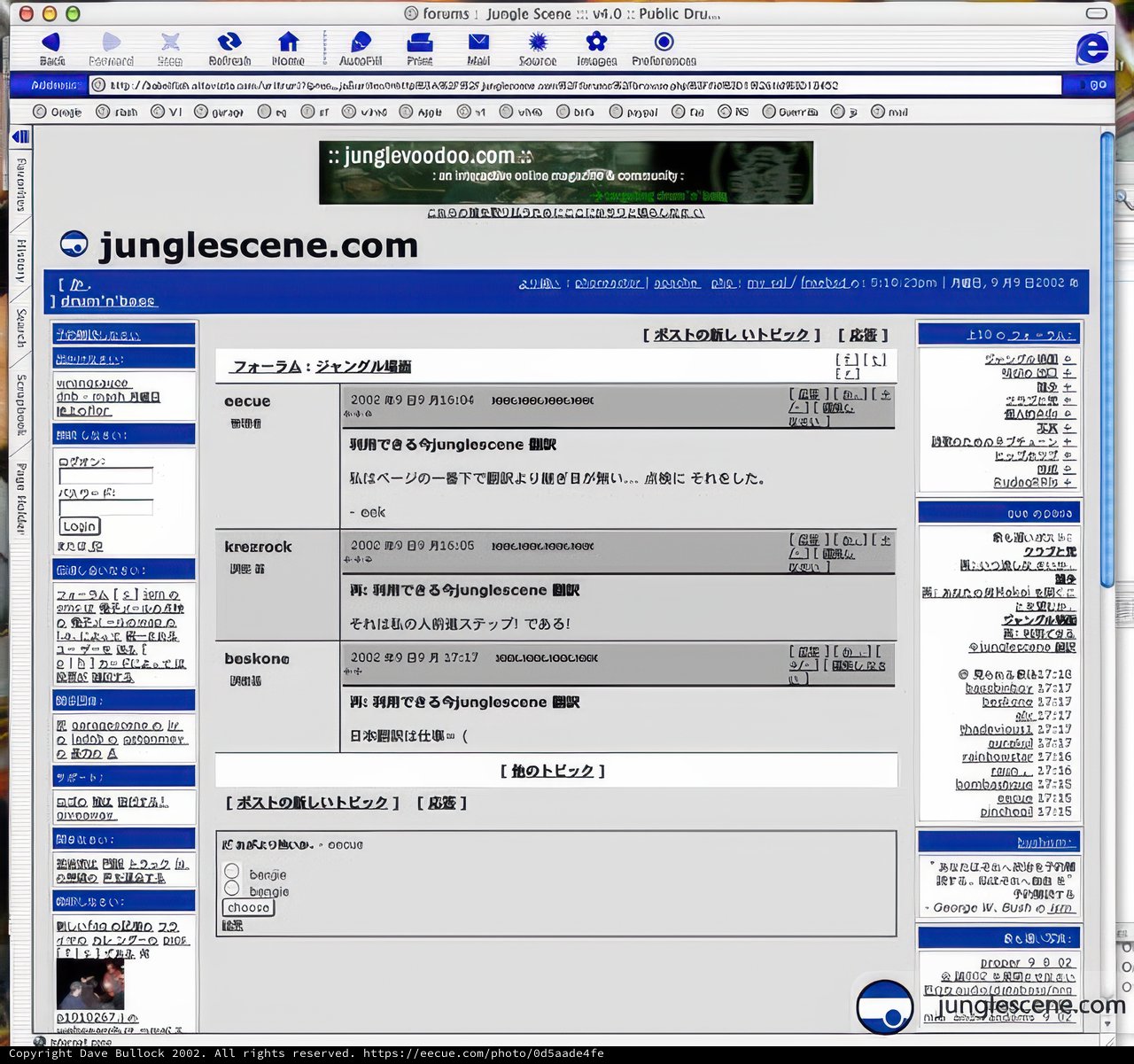Click the first favorites bar bookmark icon
Screen dimensions: 1134x1064
click(39, 112)
